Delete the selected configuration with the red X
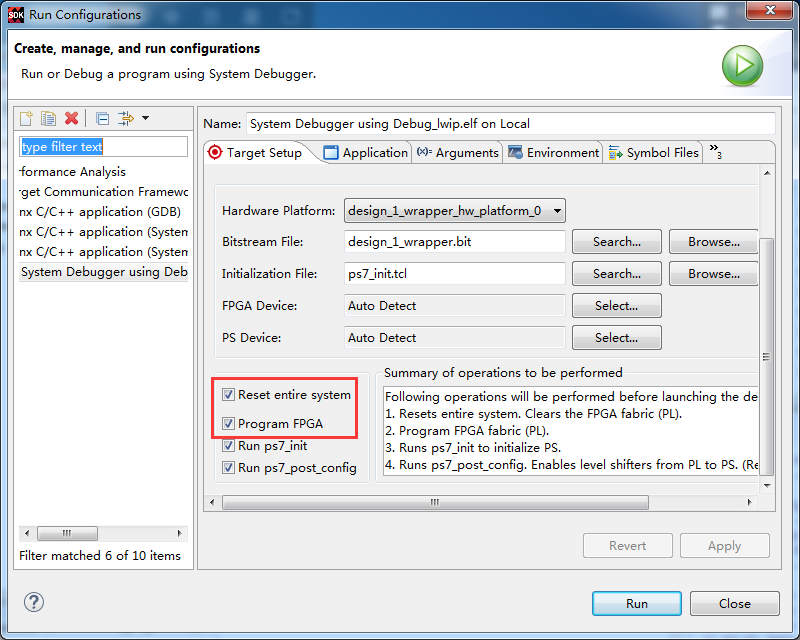Screen dimensions: 800x640 [71, 118]
